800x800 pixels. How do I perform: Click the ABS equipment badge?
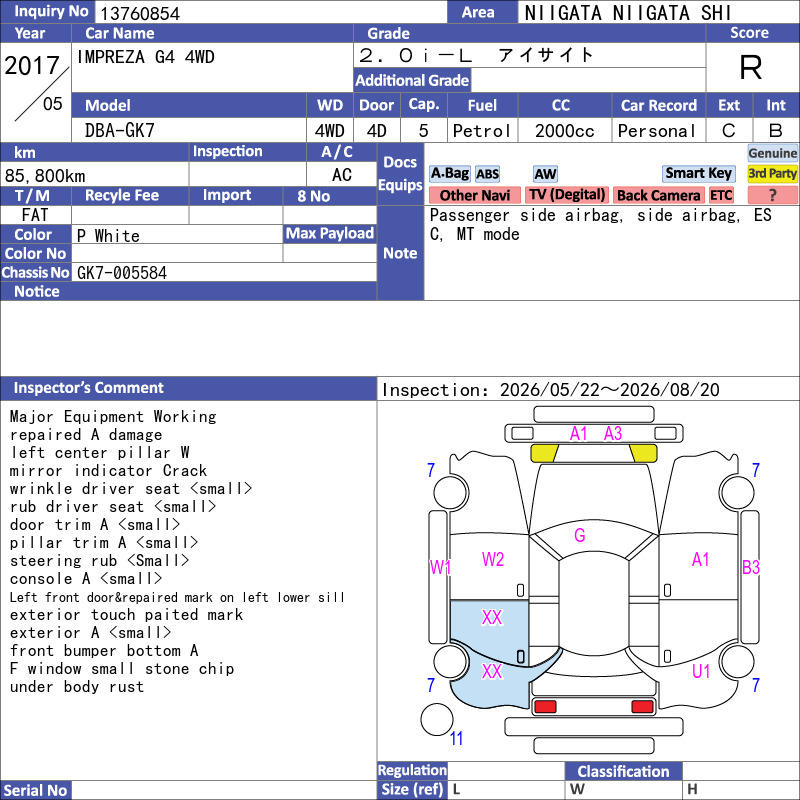[487, 174]
